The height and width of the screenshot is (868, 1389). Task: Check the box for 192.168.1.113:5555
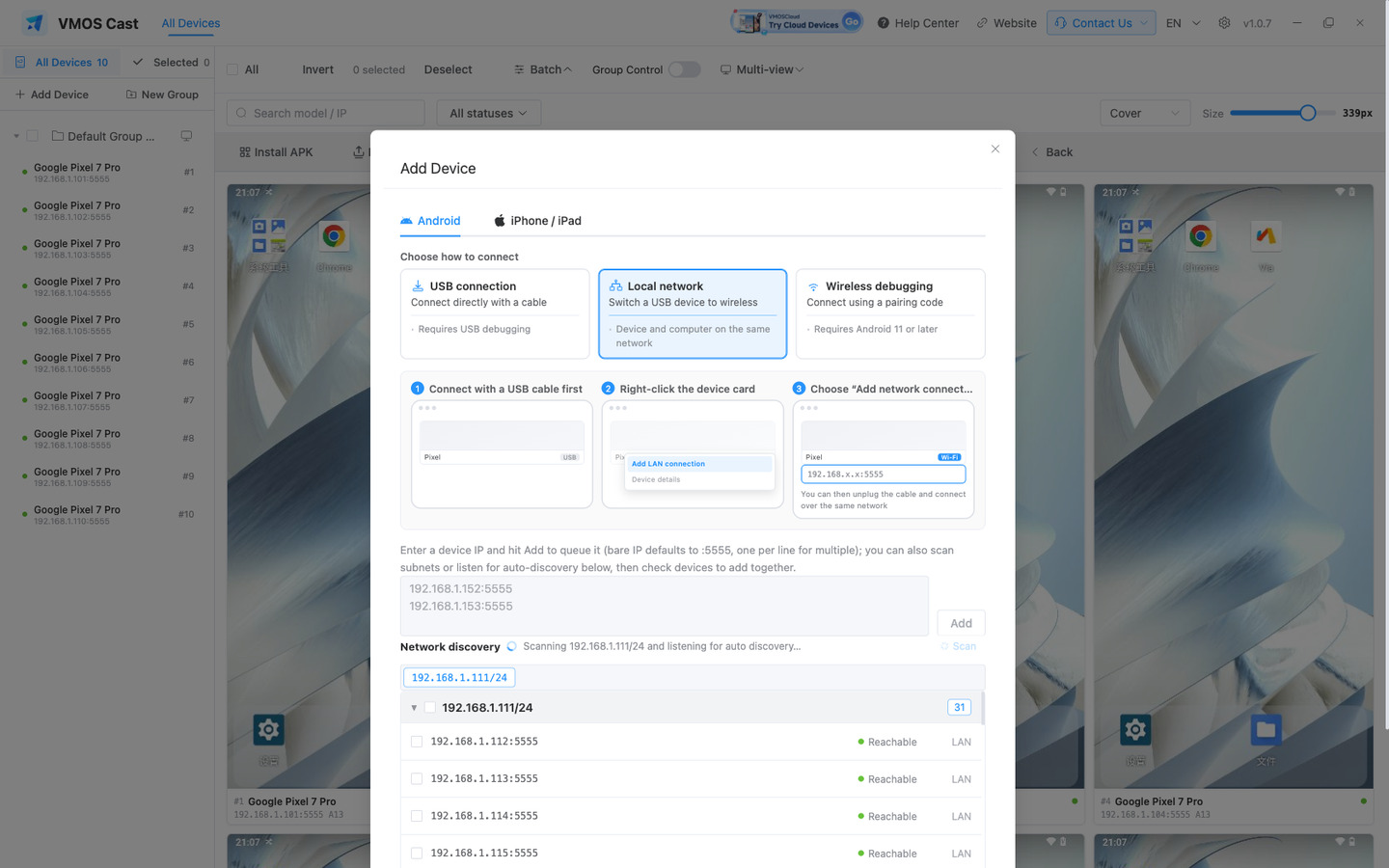pyautogui.click(x=417, y=778)
